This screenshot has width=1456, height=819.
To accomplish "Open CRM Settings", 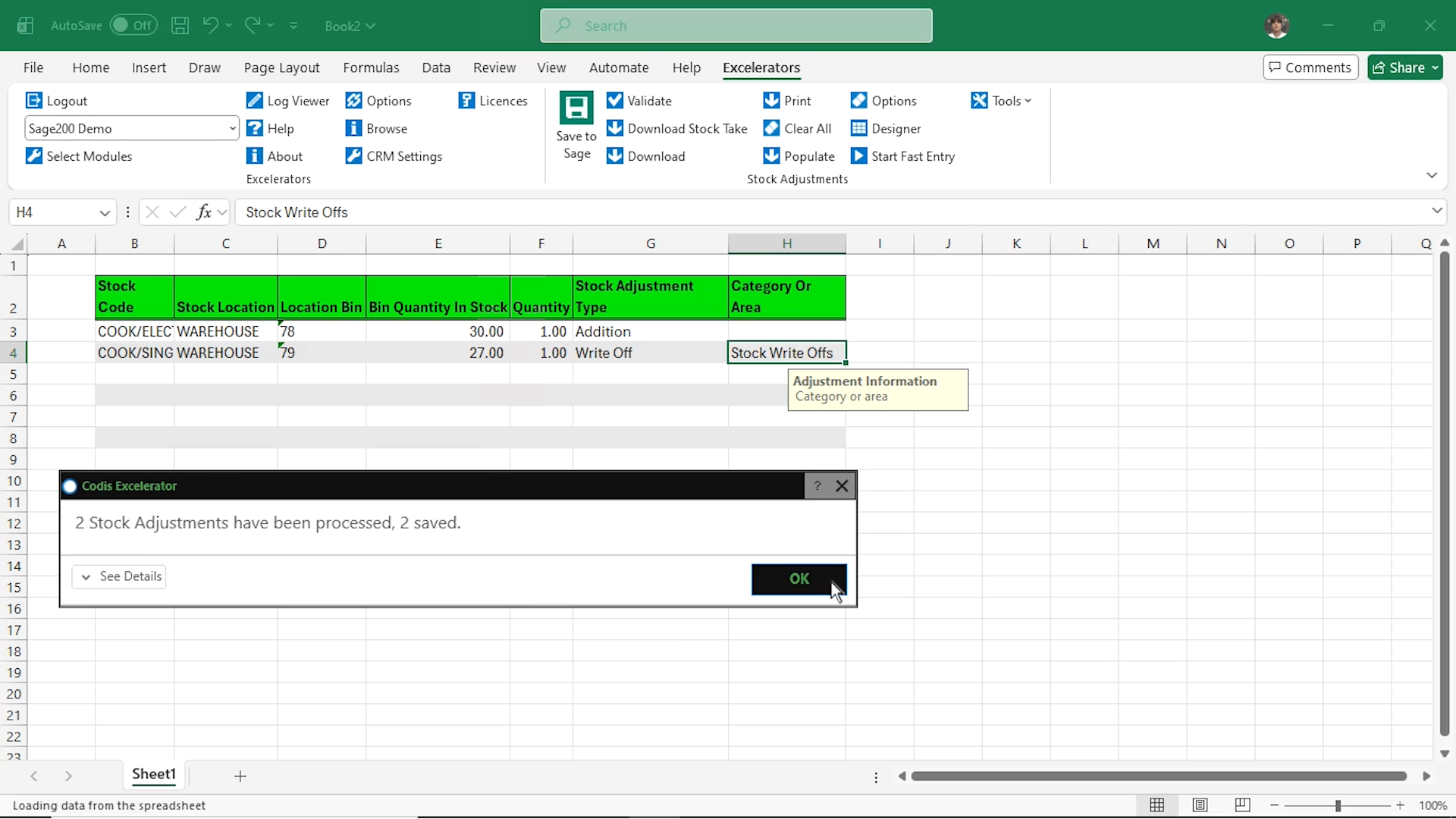I will click(394, 155).
